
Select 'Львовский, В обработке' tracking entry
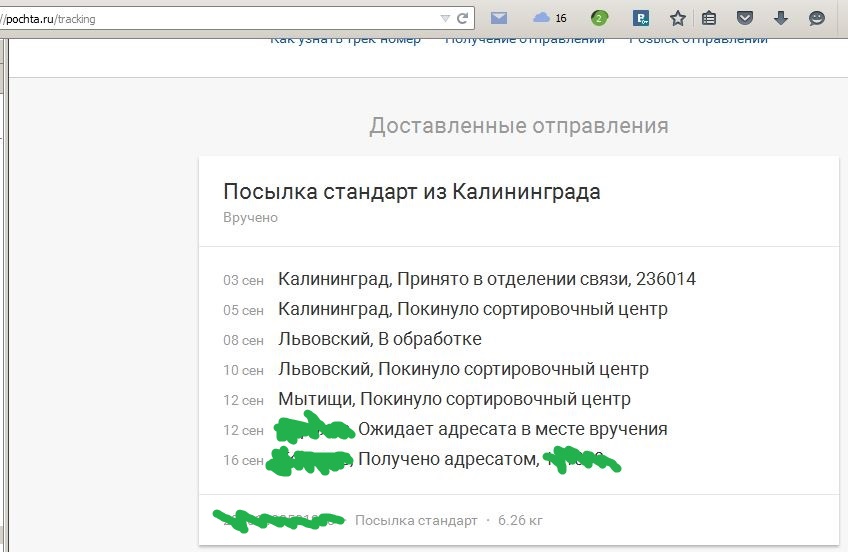click(x=380, y=339)
